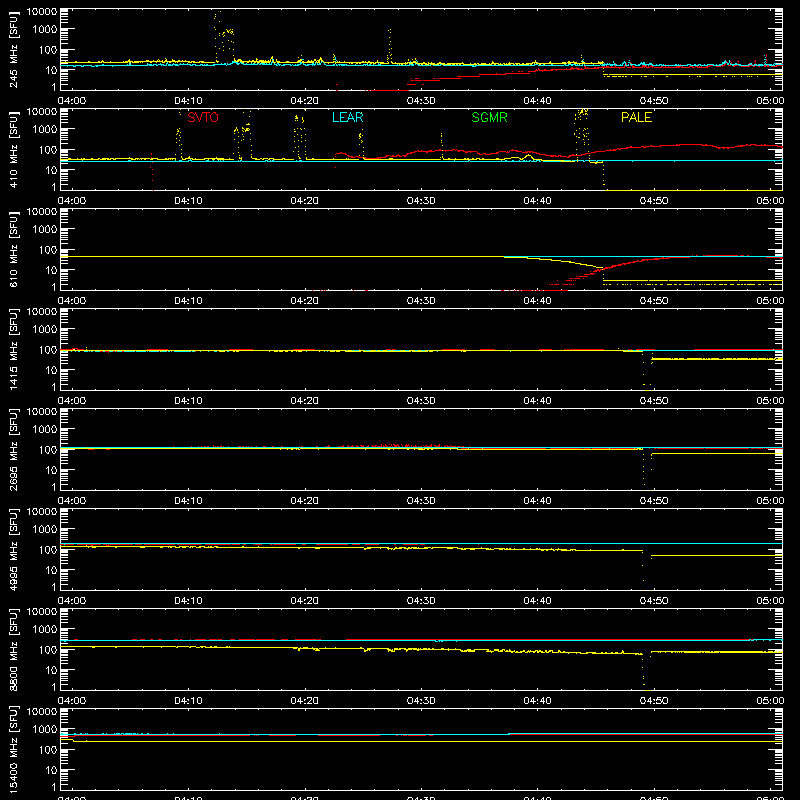This screenshot has height=800, width=800.
Task: Click the green SGMR station label
Action: [x=489, y=117]
